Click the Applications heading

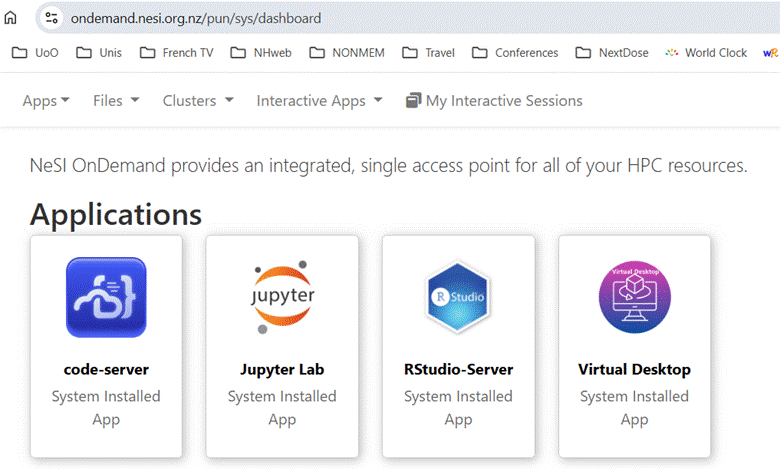point(116,215)
